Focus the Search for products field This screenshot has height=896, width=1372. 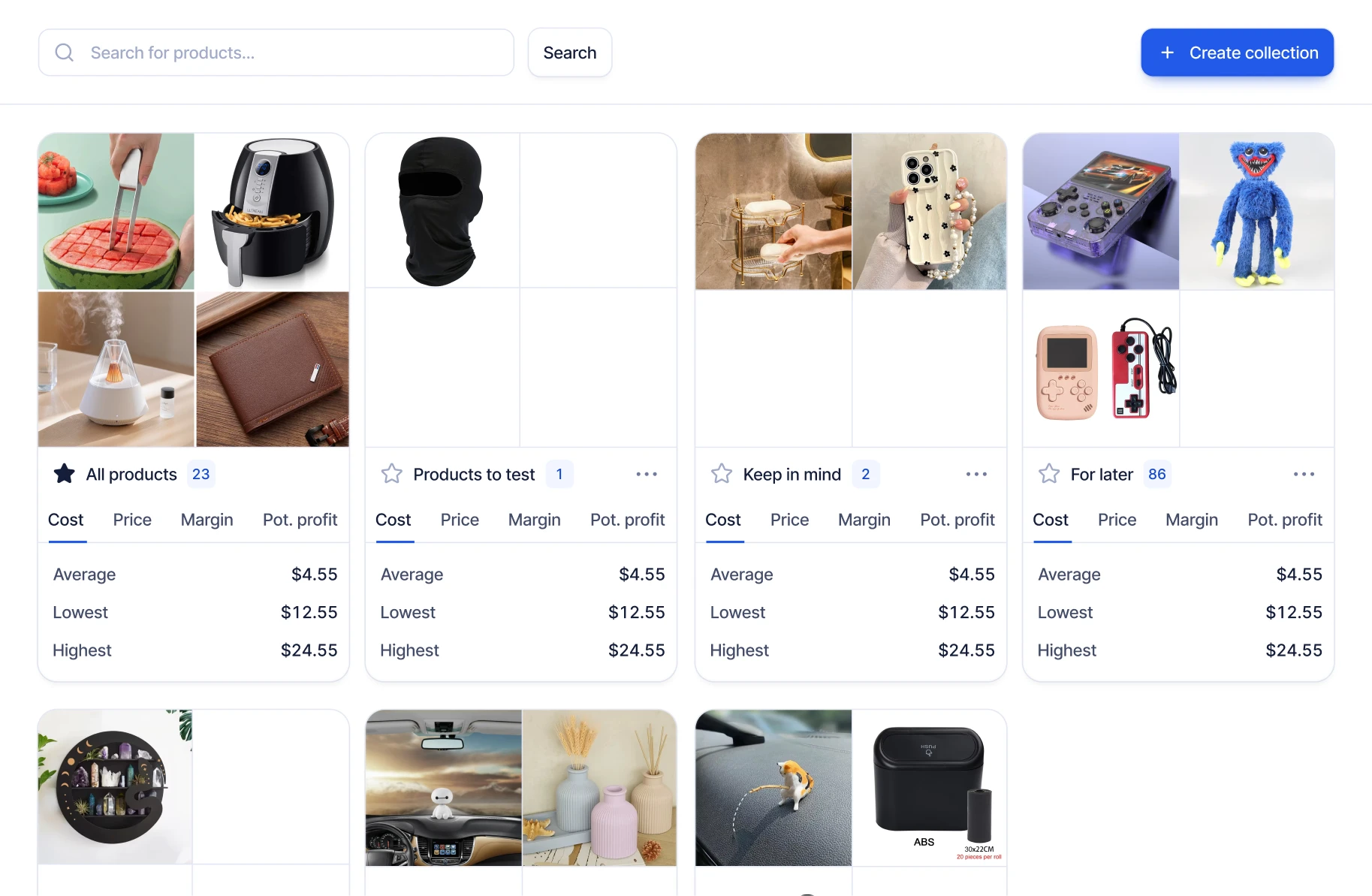coord(276,53)
